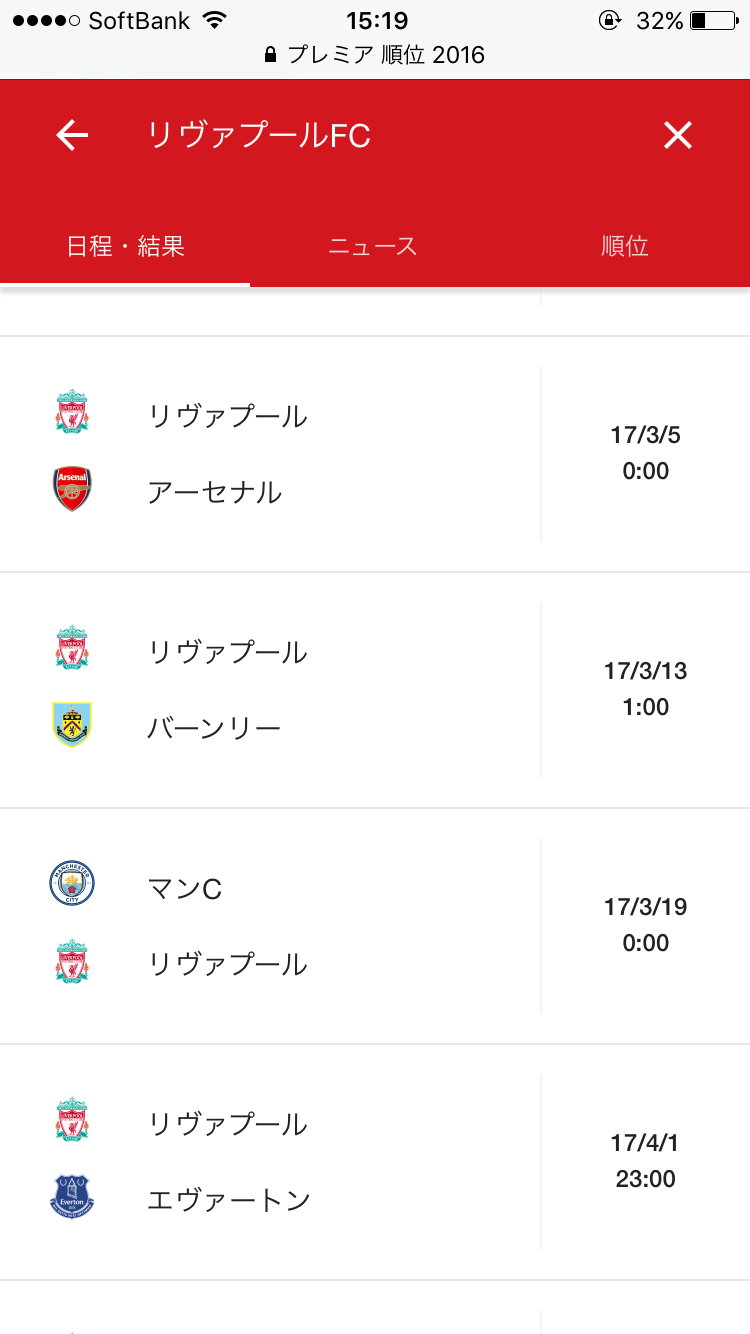Tap the プレミア 順位 2016 address bar
The width and height of the screenshot is (750, 1334).
(x=375, y=55)
